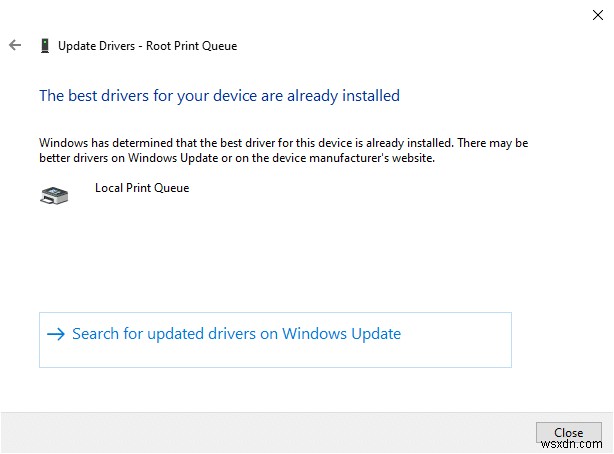Click the blue arrow icon before Search text
This screenshot has width=614, height=454.
[x=55, y=334]
